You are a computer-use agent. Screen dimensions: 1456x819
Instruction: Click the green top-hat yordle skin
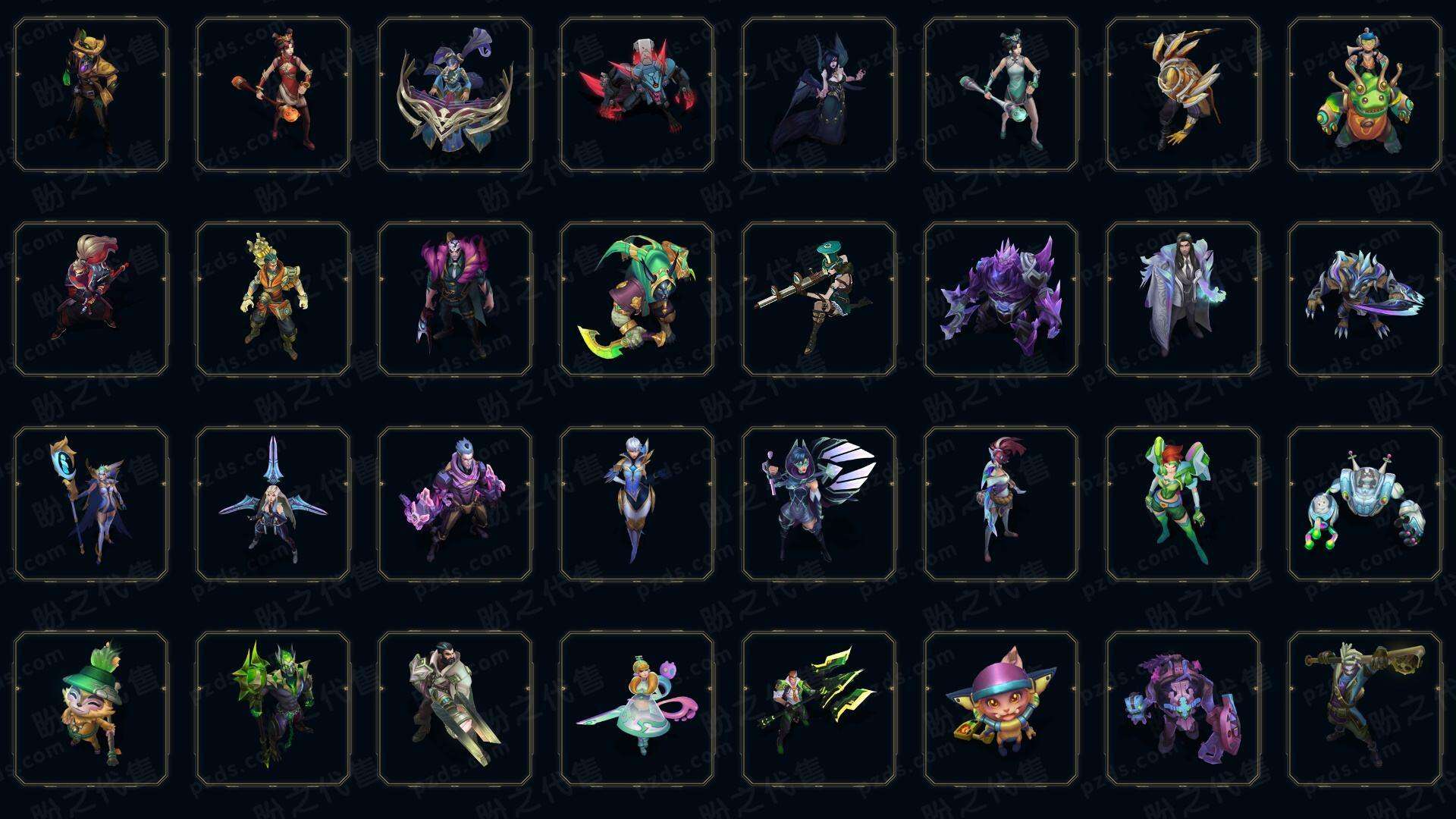91,708
